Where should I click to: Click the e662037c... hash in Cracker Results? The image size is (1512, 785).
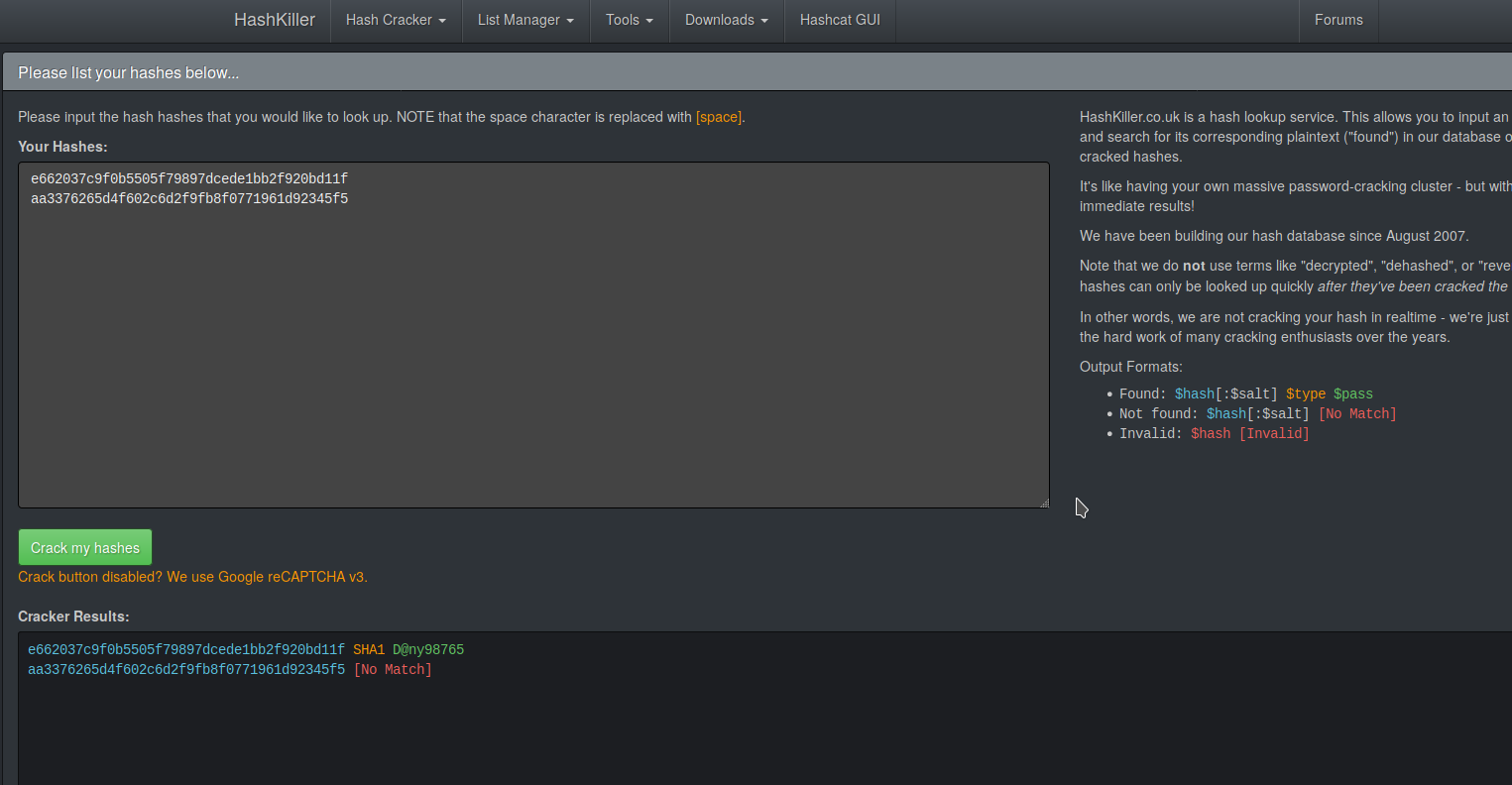click(186, 650)
